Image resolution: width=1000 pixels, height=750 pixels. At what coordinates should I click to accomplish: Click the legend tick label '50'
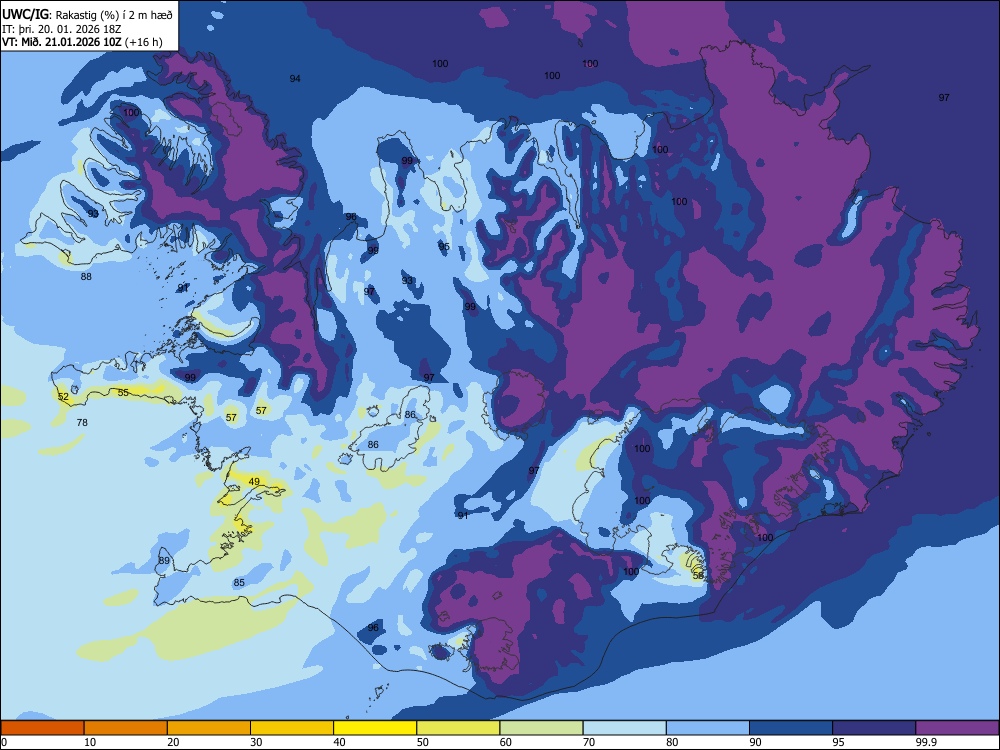(423, 742)
